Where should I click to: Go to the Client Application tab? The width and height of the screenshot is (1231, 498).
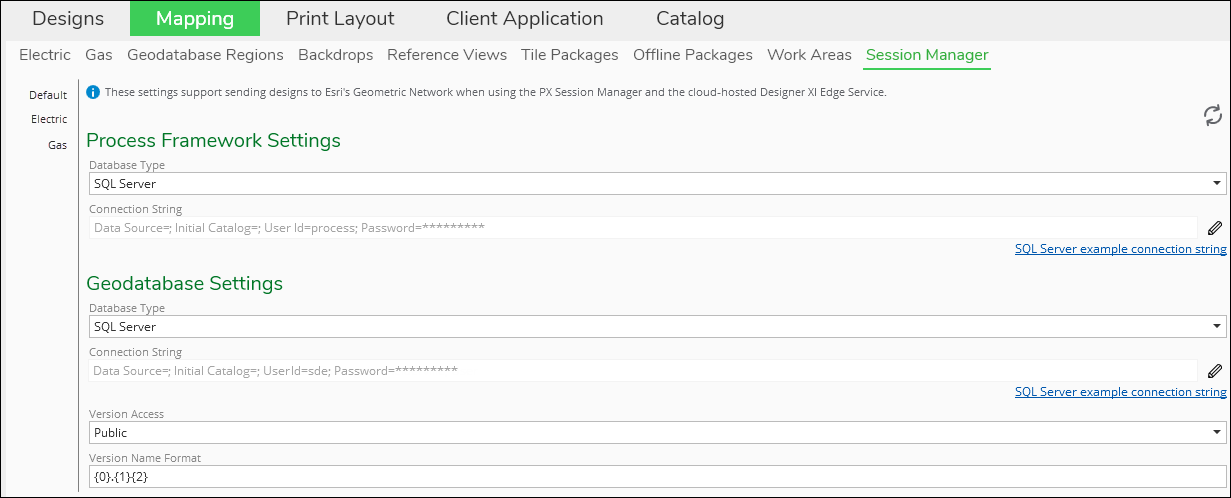525,19
